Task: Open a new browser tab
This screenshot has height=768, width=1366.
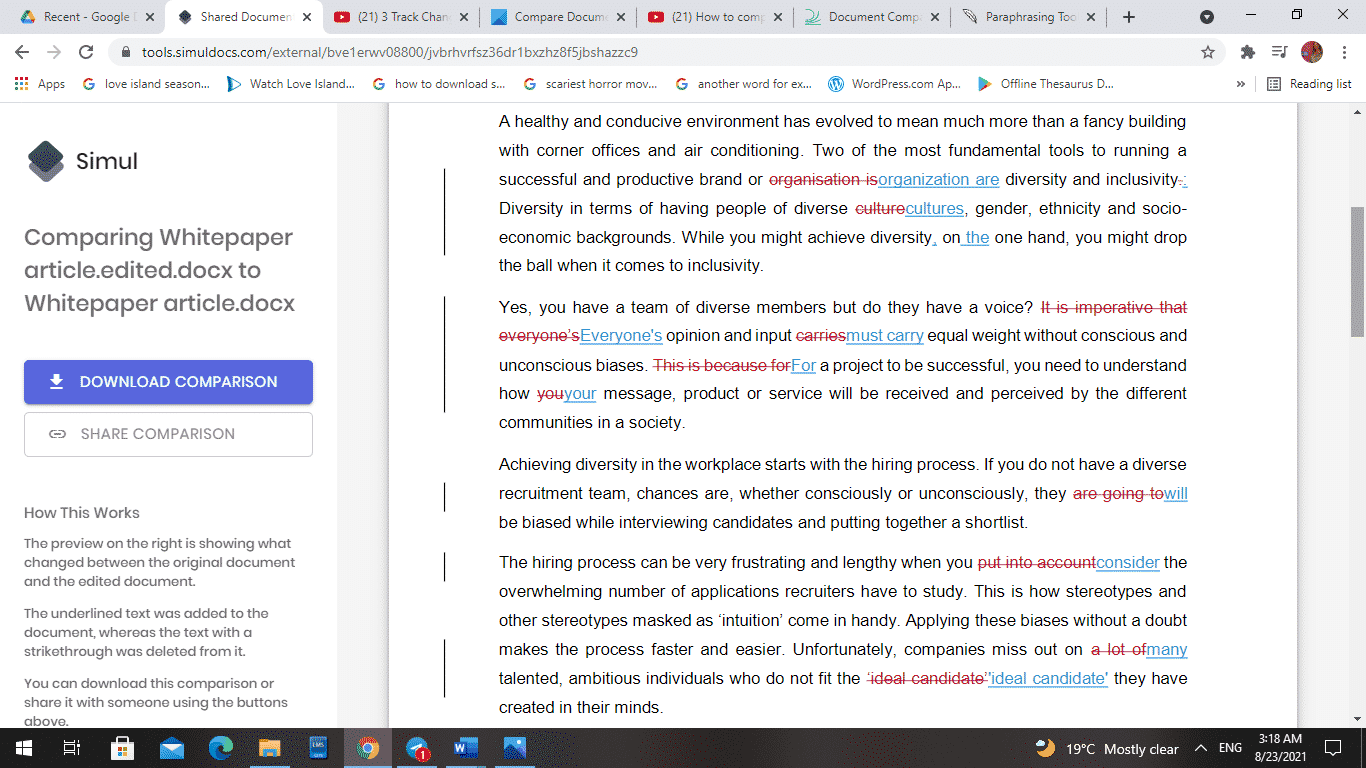Action: coord(1129,17)
